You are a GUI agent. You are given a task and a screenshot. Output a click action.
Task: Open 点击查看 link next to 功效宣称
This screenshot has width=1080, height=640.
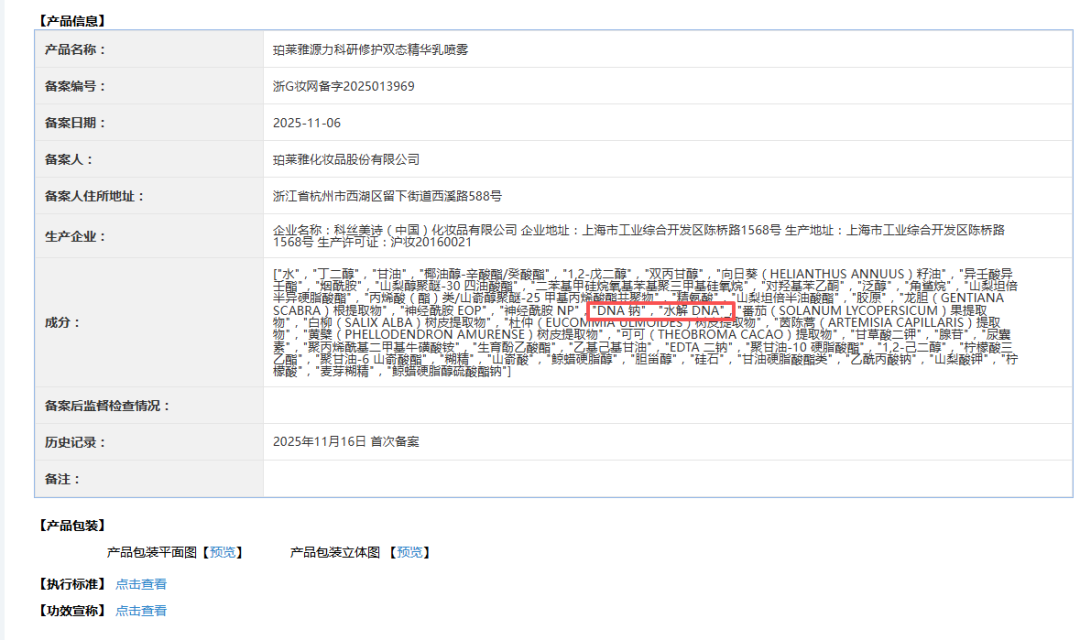point(141,610)
